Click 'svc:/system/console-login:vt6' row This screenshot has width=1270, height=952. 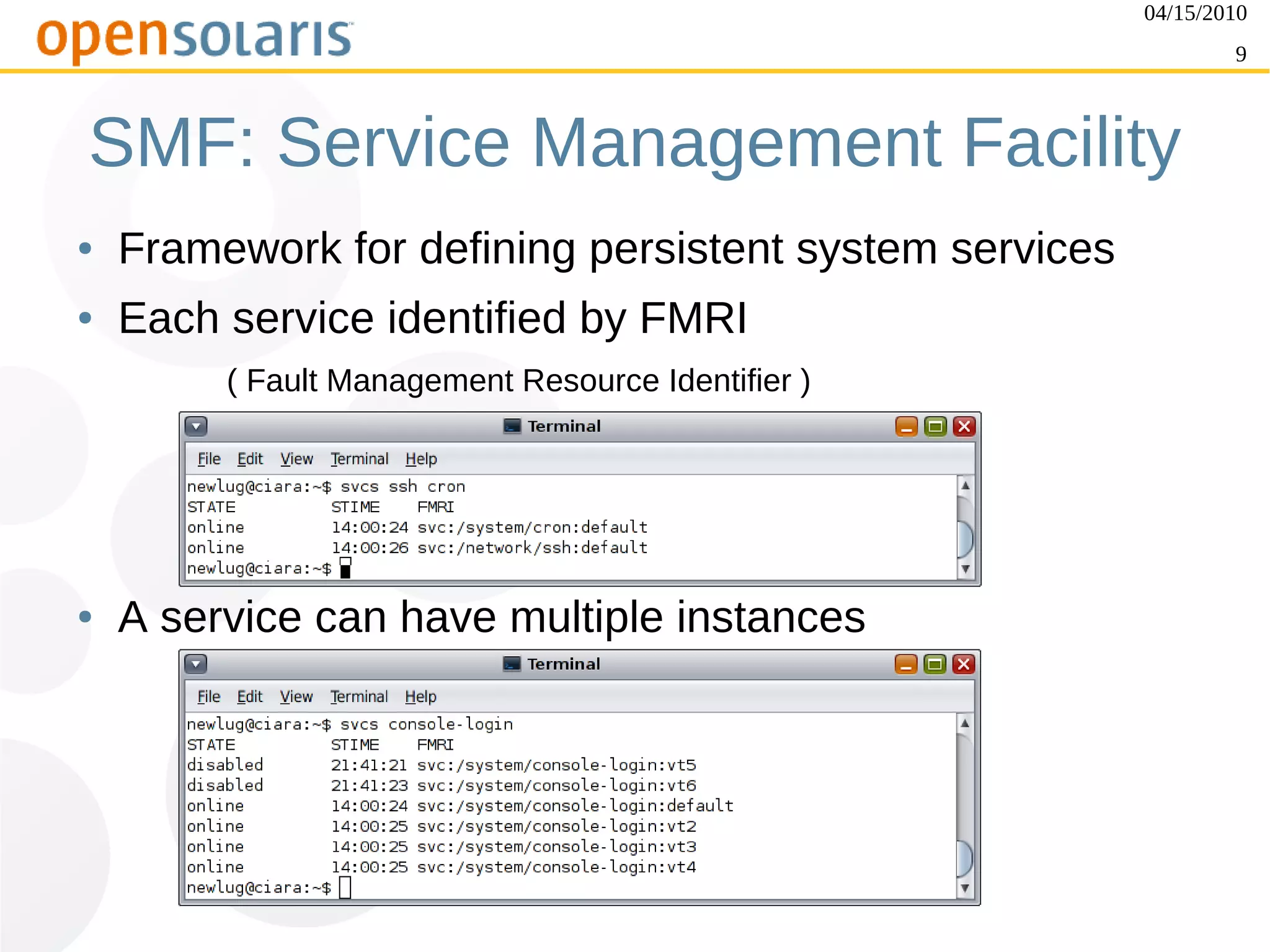click(442, 786)
